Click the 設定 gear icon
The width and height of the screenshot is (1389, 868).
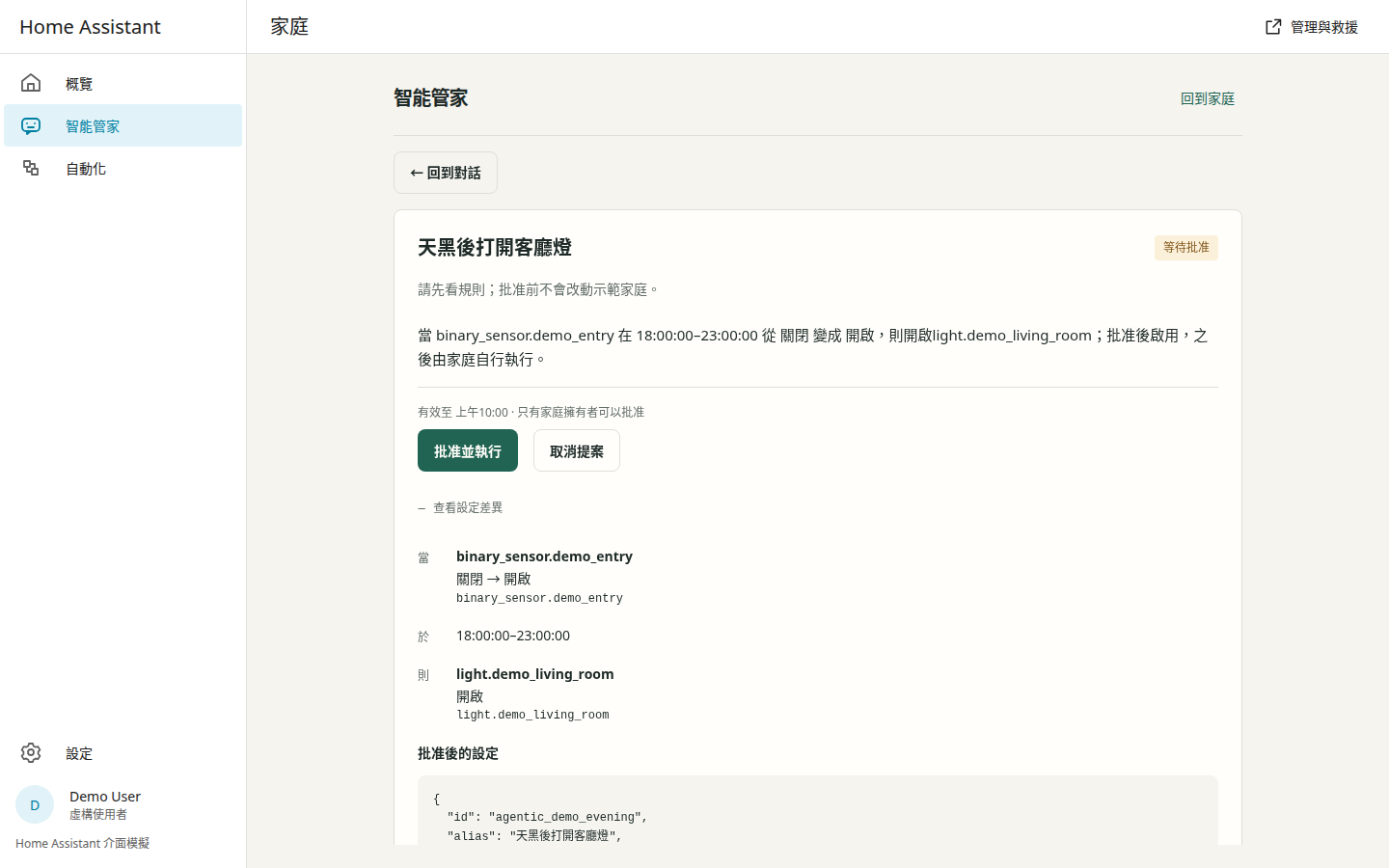click(x=31, y=752)
